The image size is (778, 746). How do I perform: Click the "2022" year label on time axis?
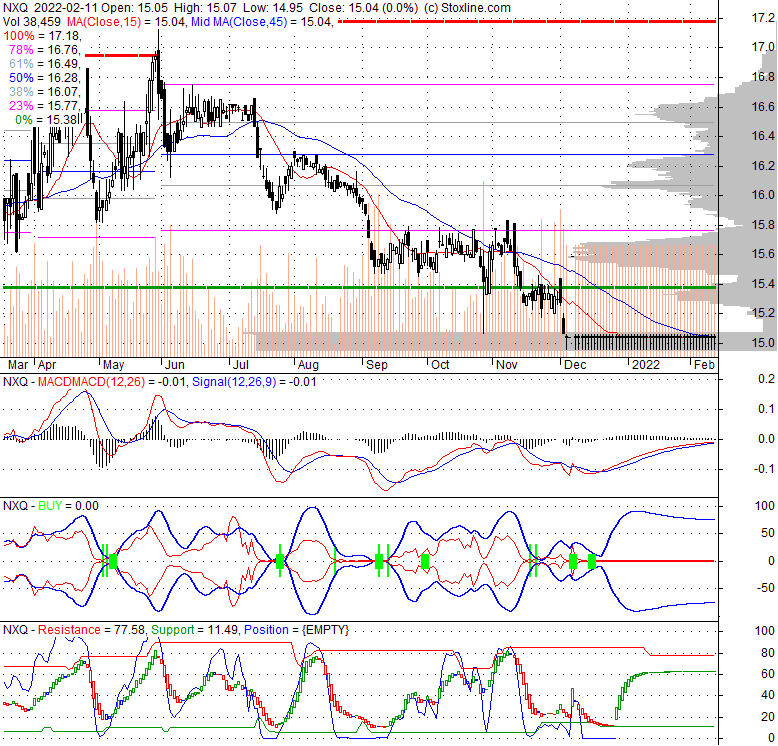pyautogui.click(x=646, y=365)
